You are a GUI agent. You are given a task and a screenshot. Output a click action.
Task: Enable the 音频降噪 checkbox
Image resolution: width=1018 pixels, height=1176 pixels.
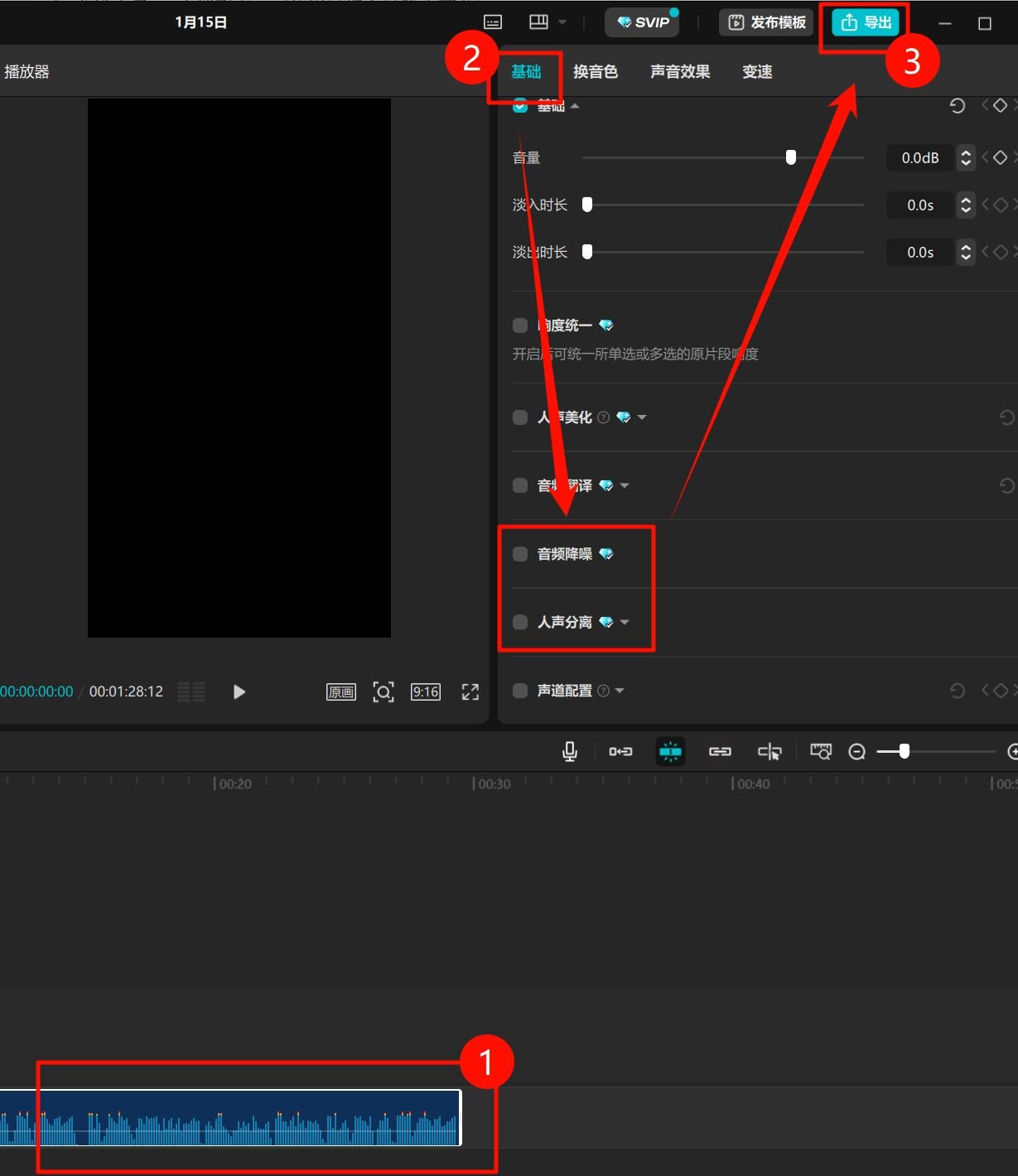coord(520,554)
